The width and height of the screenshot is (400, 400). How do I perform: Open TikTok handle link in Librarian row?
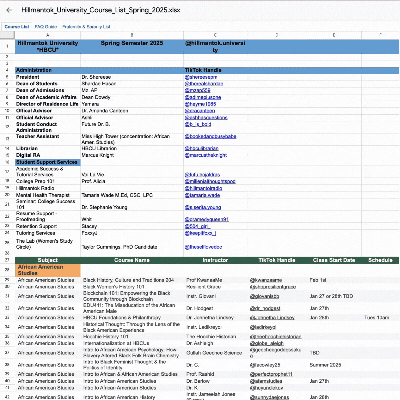click(x=202, y=148)
